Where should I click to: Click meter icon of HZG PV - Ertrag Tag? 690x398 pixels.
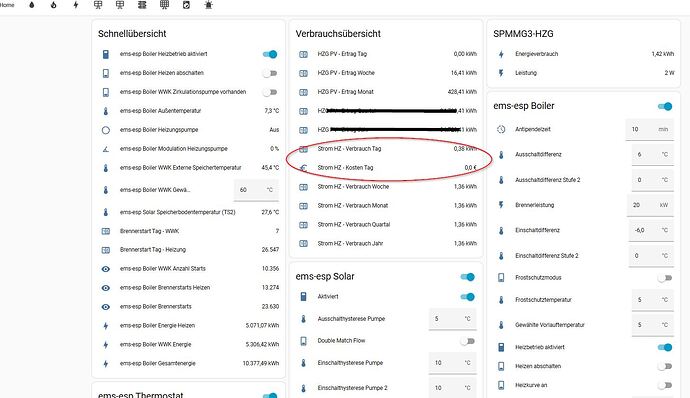(x=304, y=54)
